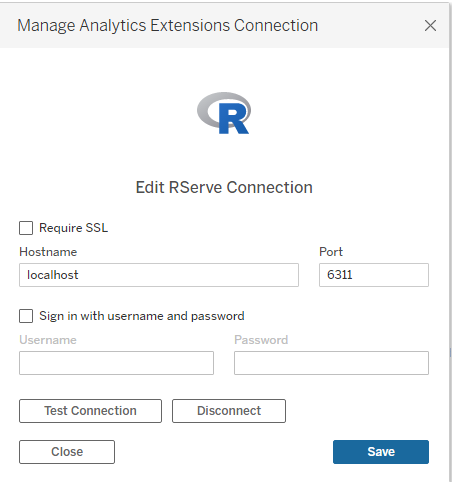Select the Port field showing 6311
This screenshot has height=482, width=452.
tap(374, 275)
